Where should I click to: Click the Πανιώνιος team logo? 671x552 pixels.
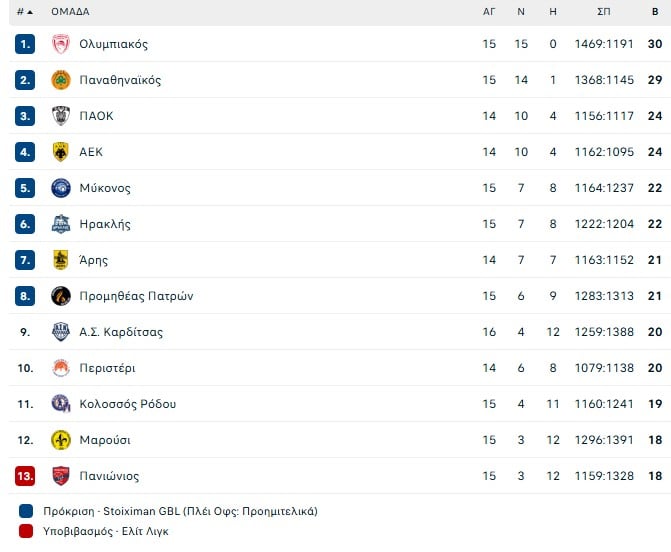tap(61, 476)
